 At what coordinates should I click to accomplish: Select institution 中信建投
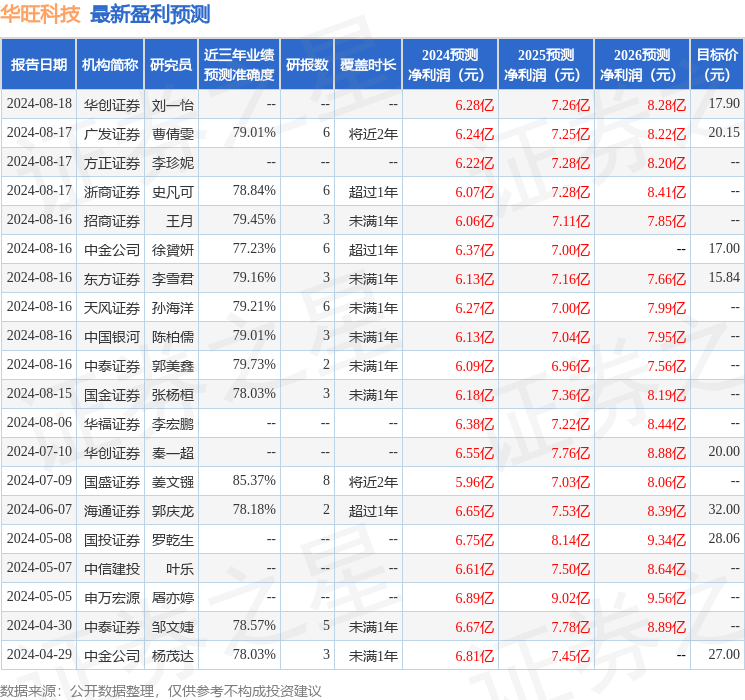click(112, 569)
